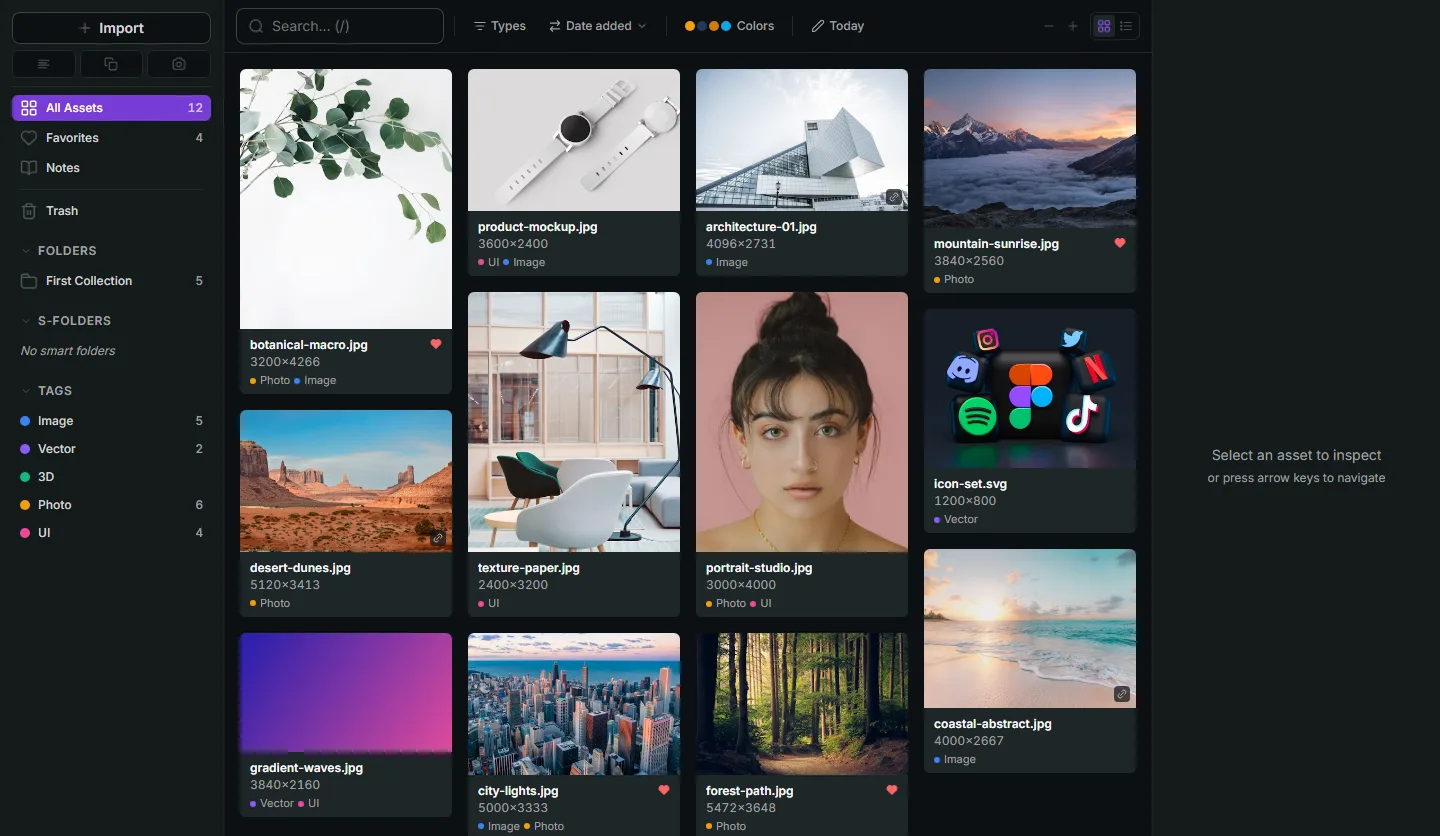Click the Today filter button
This screenshot has height=836, width=1440.
[838, 26]
